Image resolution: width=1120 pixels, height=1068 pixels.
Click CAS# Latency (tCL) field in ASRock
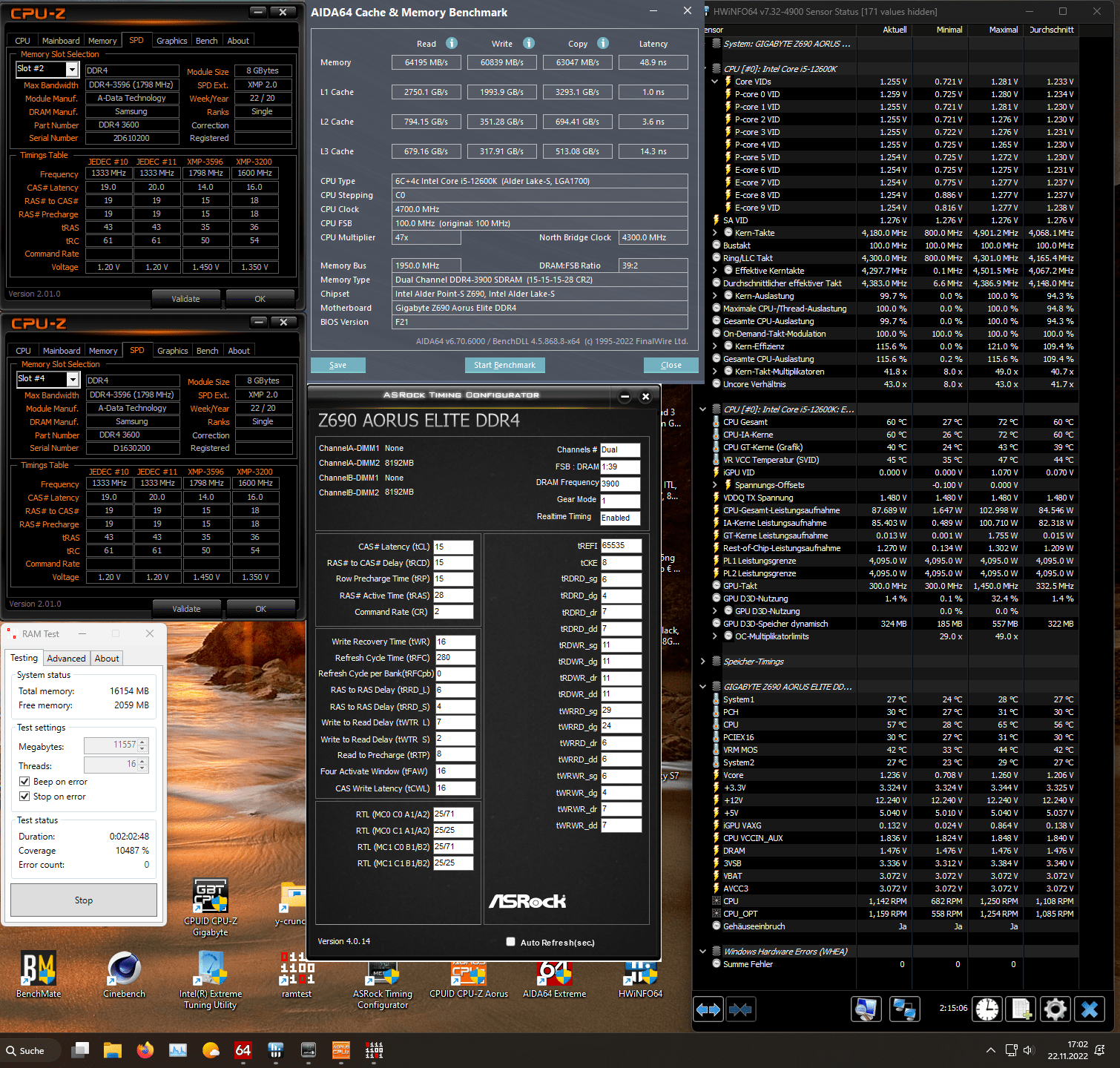(453, 547)
